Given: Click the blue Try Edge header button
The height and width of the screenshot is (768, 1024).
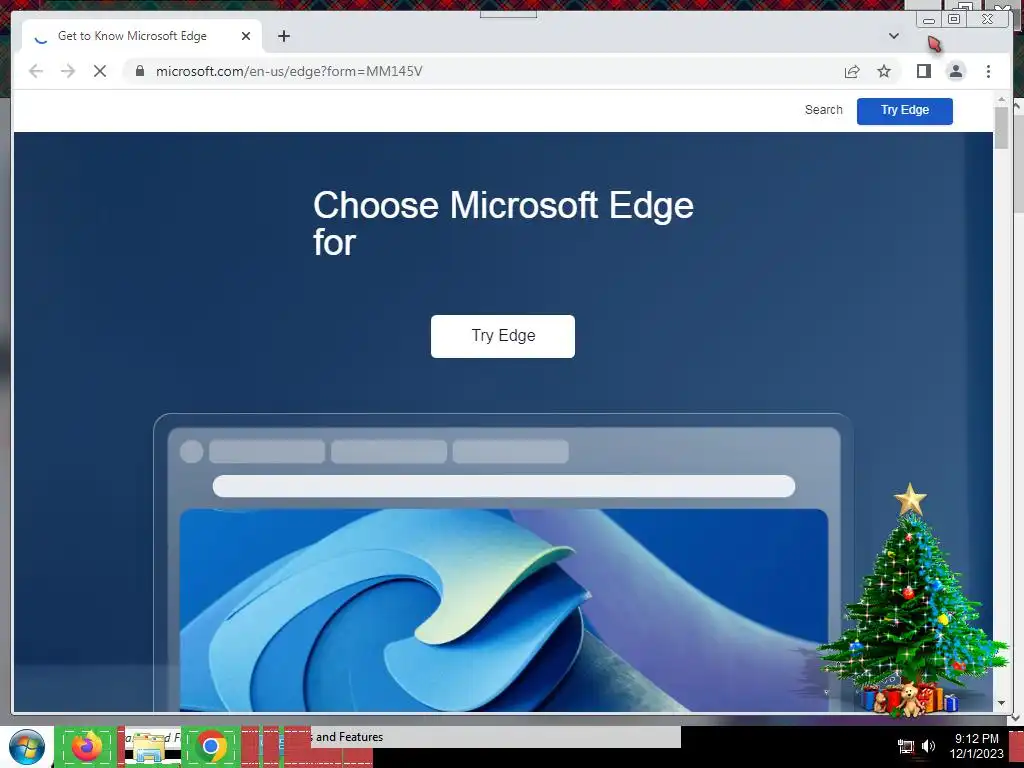Looking at the screenshot, I should tap(904, 110).
